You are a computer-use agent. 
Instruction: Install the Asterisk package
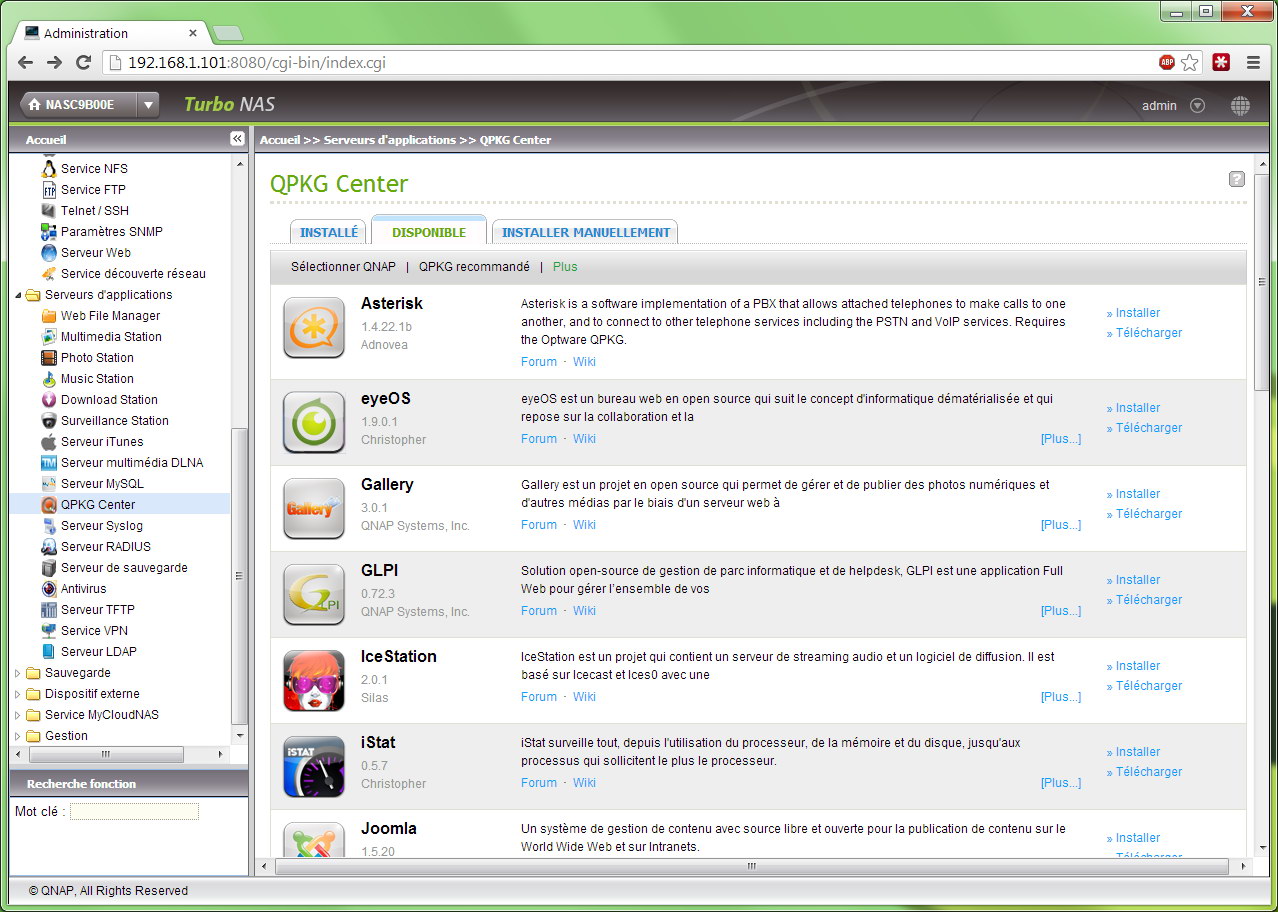coord(1133,313)
